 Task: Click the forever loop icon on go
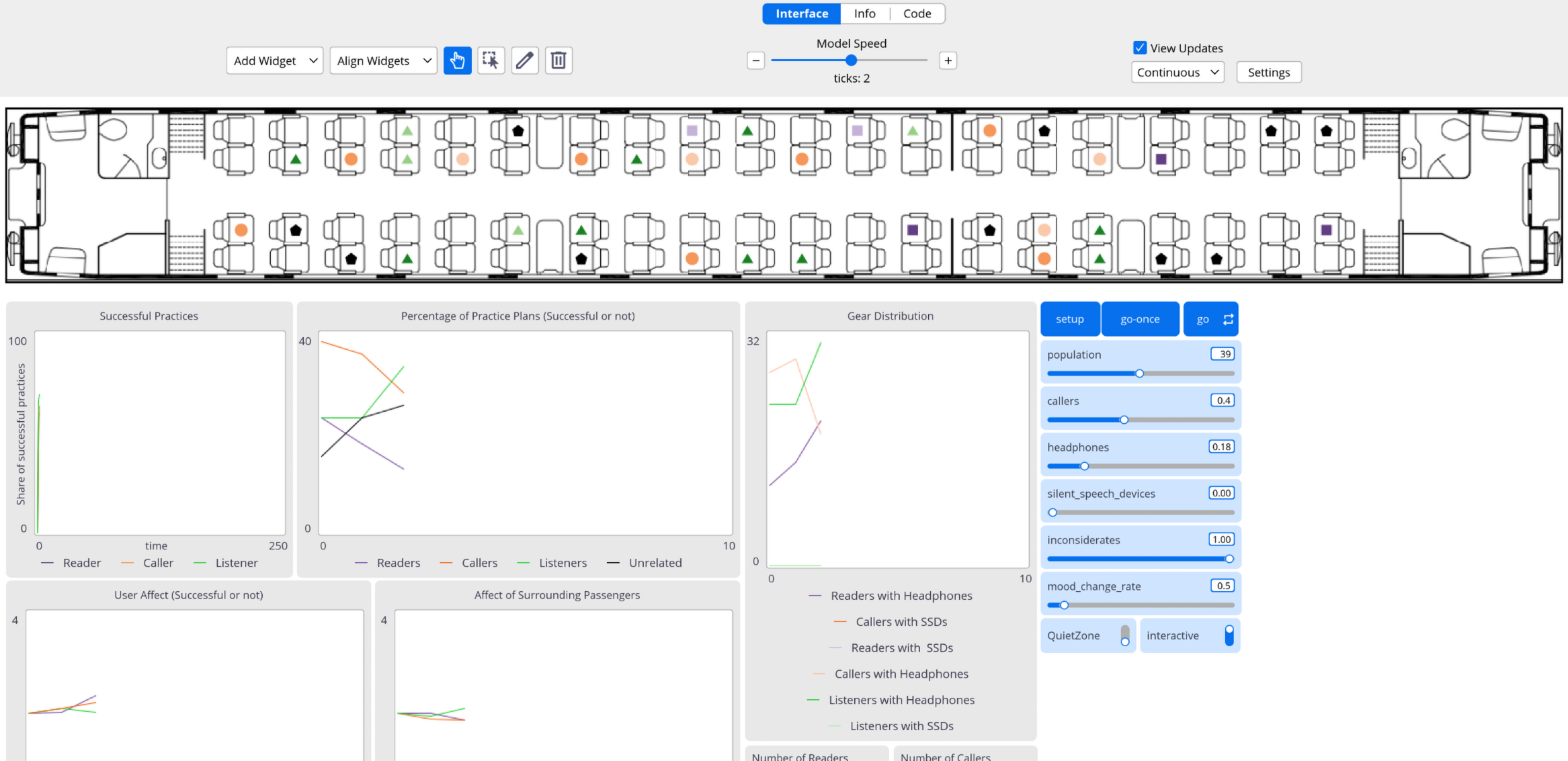pos(1228,319)
